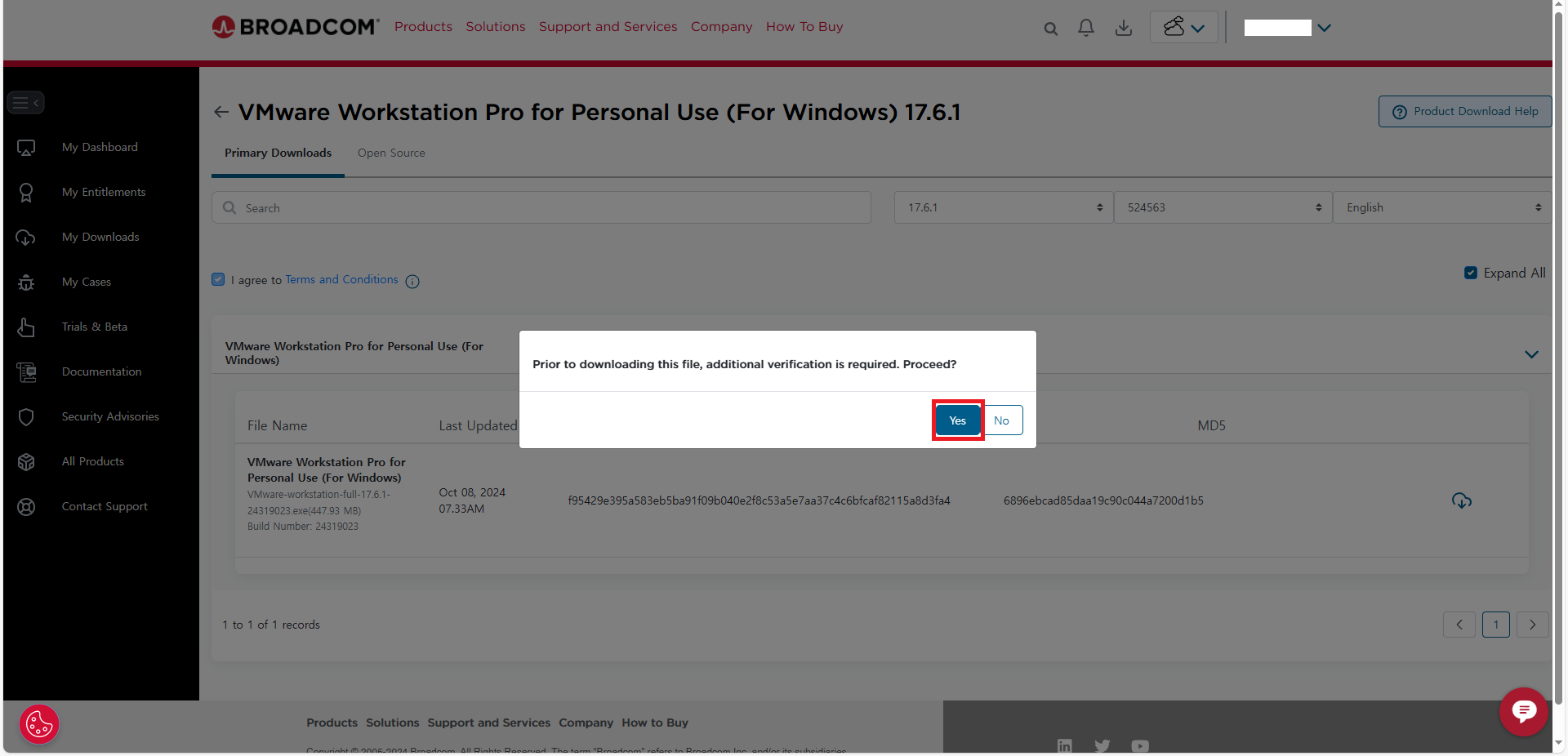
Task: Open My Downloads in sidebar
Action: pos(100,238)
